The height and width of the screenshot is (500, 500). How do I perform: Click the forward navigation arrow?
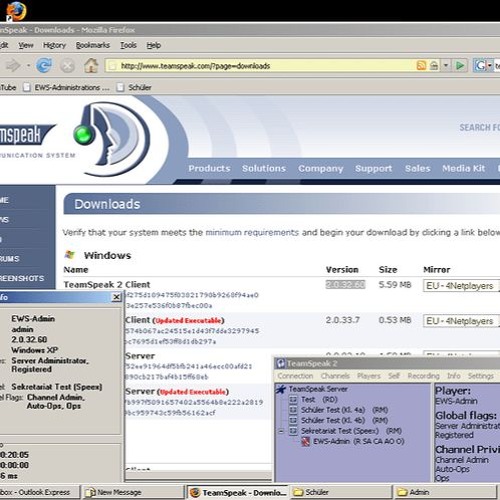(x=13, y=65)
